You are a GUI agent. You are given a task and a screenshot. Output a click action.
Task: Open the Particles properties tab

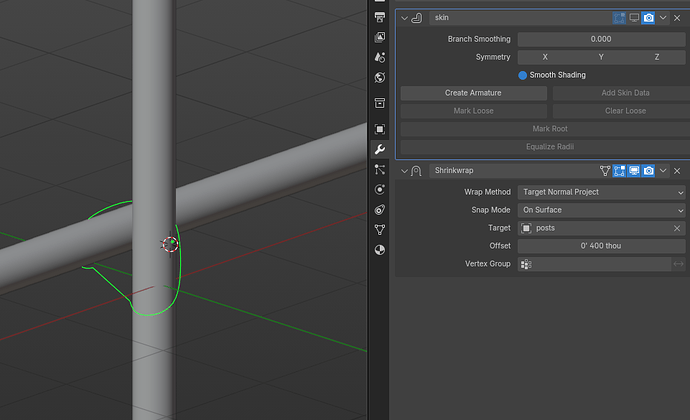pos(379,169)
